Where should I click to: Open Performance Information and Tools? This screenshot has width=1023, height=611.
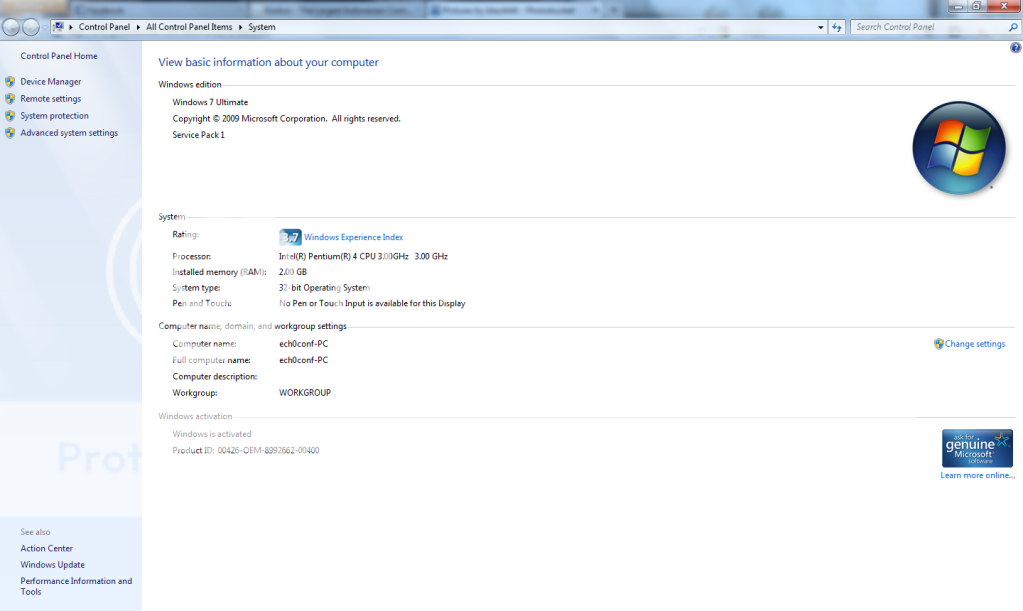(x=76, y=586)
